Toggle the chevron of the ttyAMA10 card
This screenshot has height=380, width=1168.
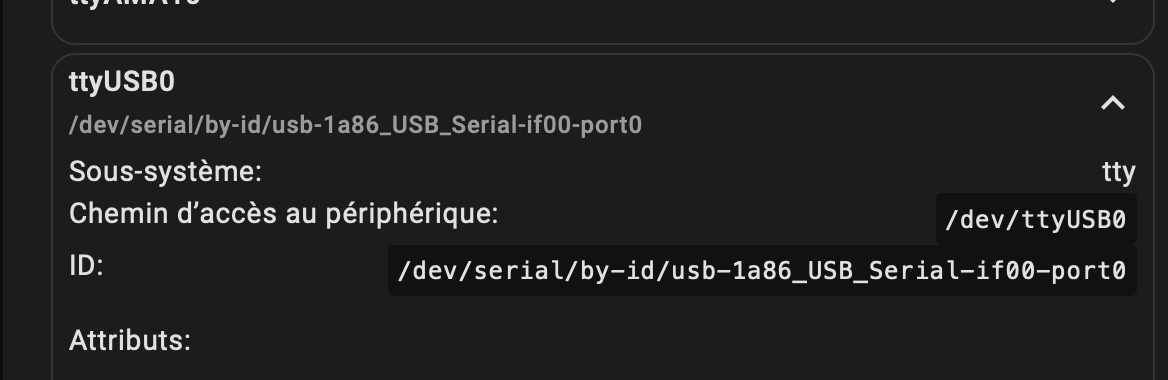click(x=1112, y=2)
